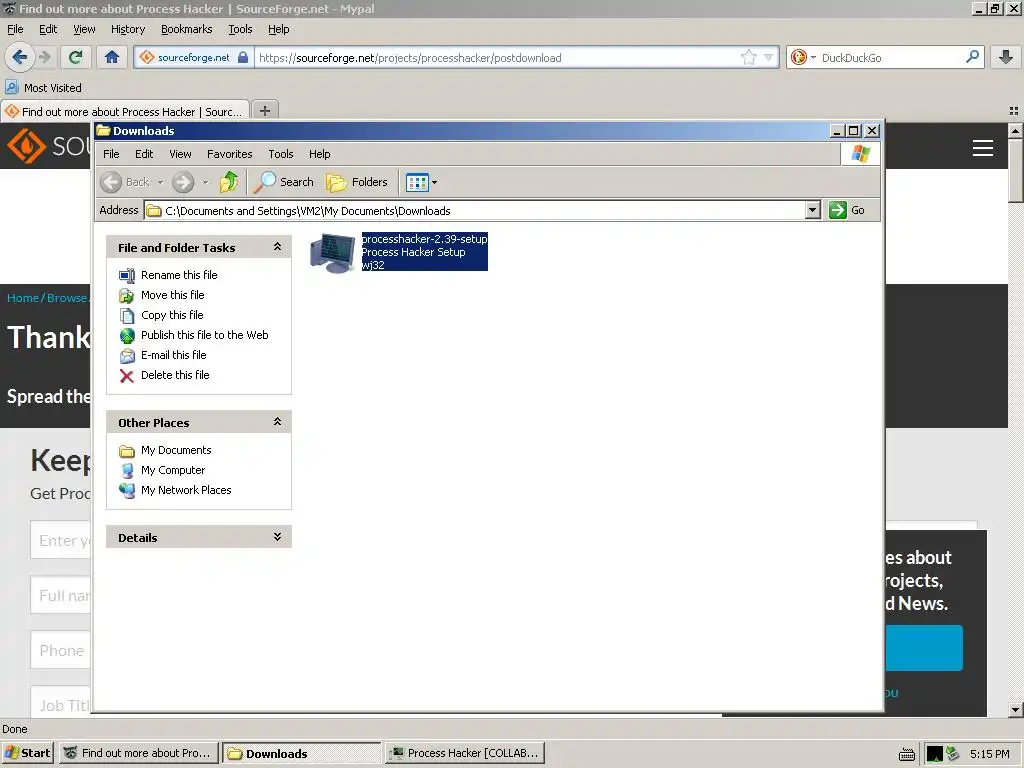The image size is (1024, 768).
Task: Click Delete this file
Action: pos(175,375)
